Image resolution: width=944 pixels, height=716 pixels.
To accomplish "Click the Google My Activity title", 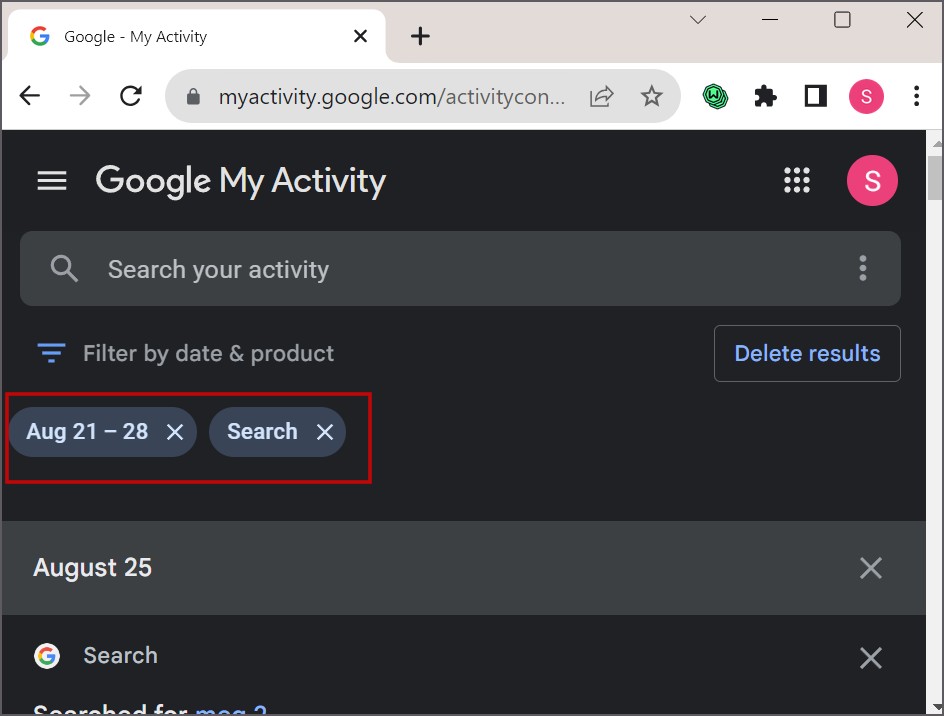I will 241,181.
